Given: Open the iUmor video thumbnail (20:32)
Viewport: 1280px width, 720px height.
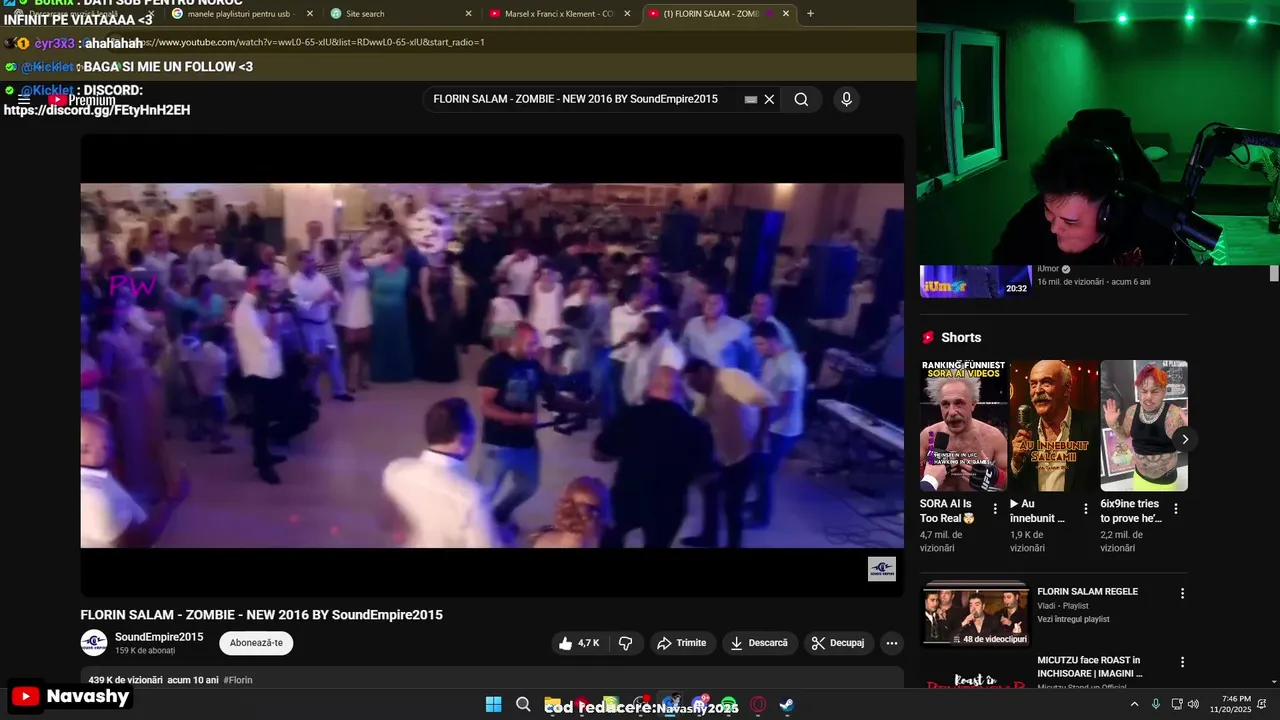Looking at the screenshot, I should [x=975, y=281].
